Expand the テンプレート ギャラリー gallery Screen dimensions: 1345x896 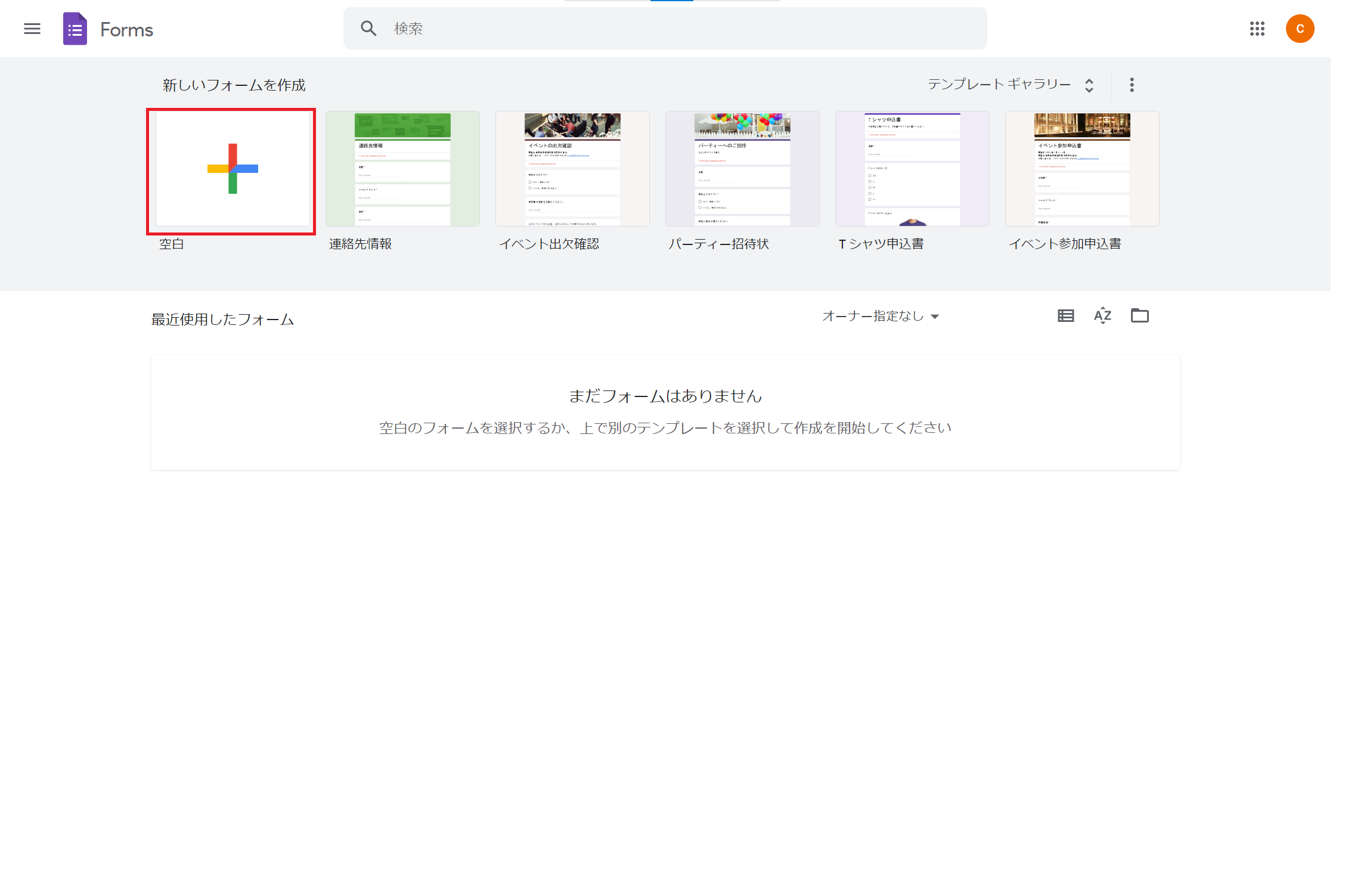click(x=1011, y=85)
